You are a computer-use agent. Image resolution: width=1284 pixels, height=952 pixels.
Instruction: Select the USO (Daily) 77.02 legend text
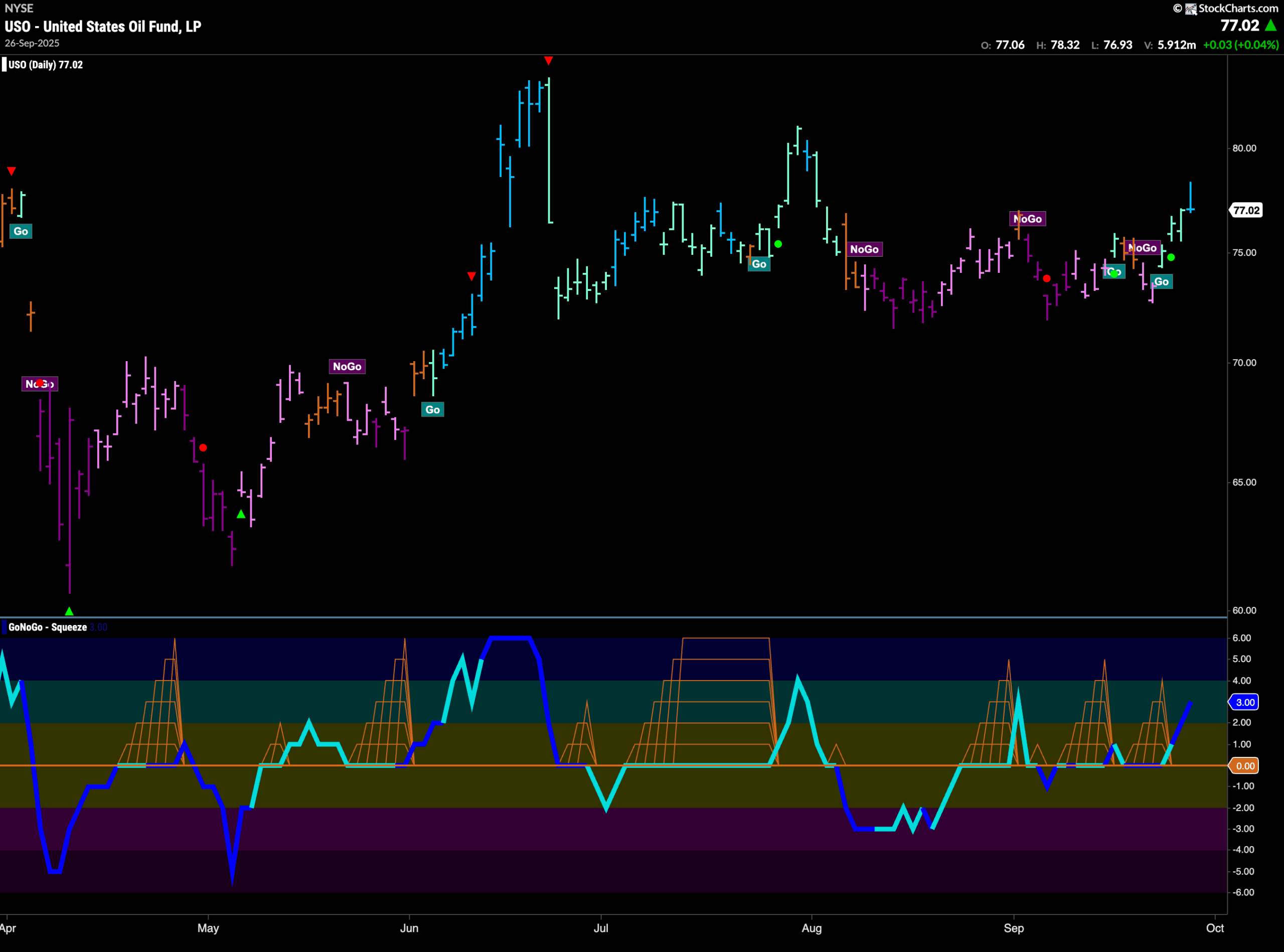point(46,65)
